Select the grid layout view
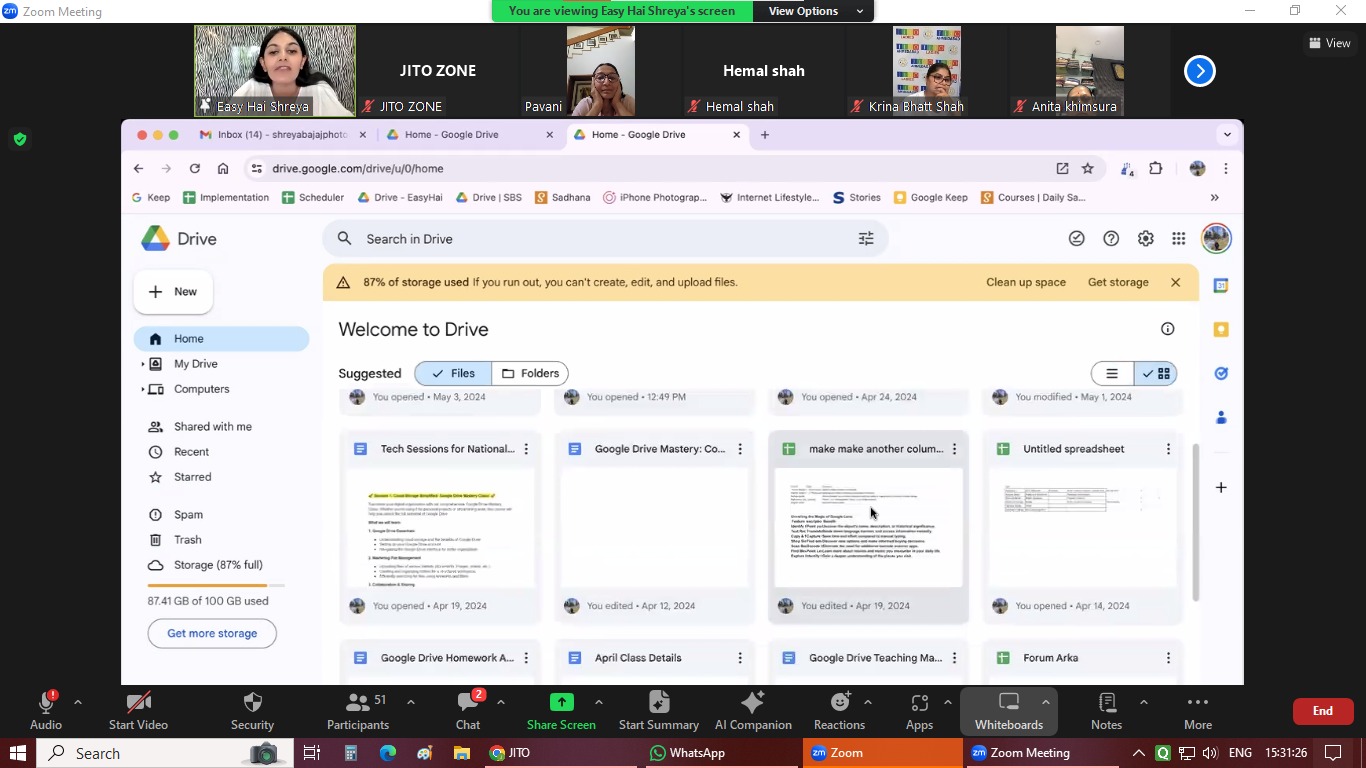 pos(1156,373)
